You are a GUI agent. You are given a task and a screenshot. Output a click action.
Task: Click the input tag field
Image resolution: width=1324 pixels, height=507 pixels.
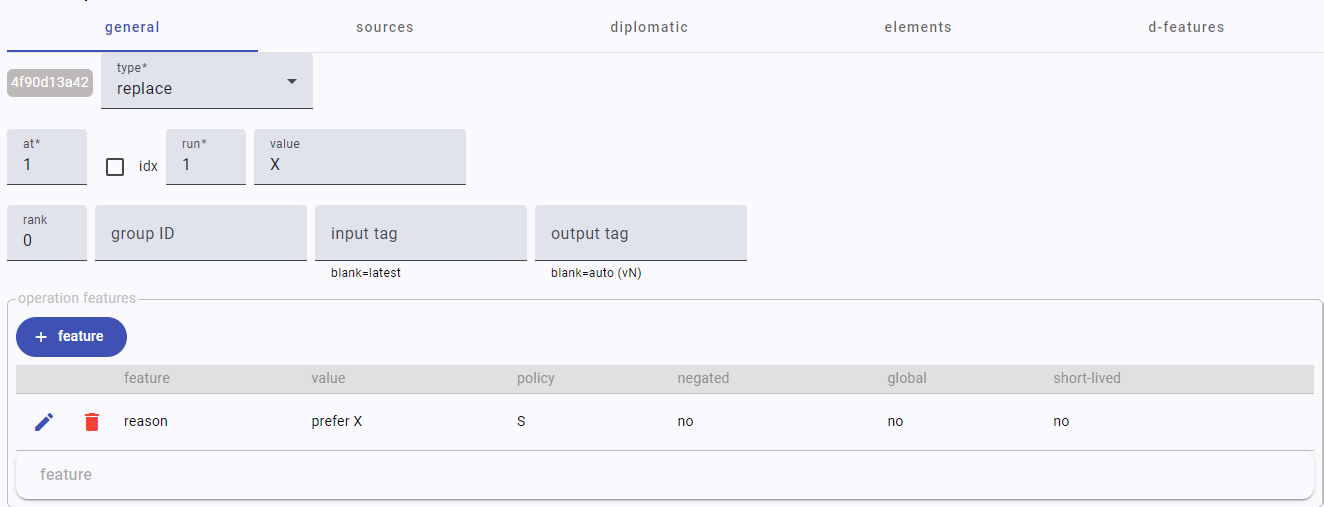pos(421,234)
